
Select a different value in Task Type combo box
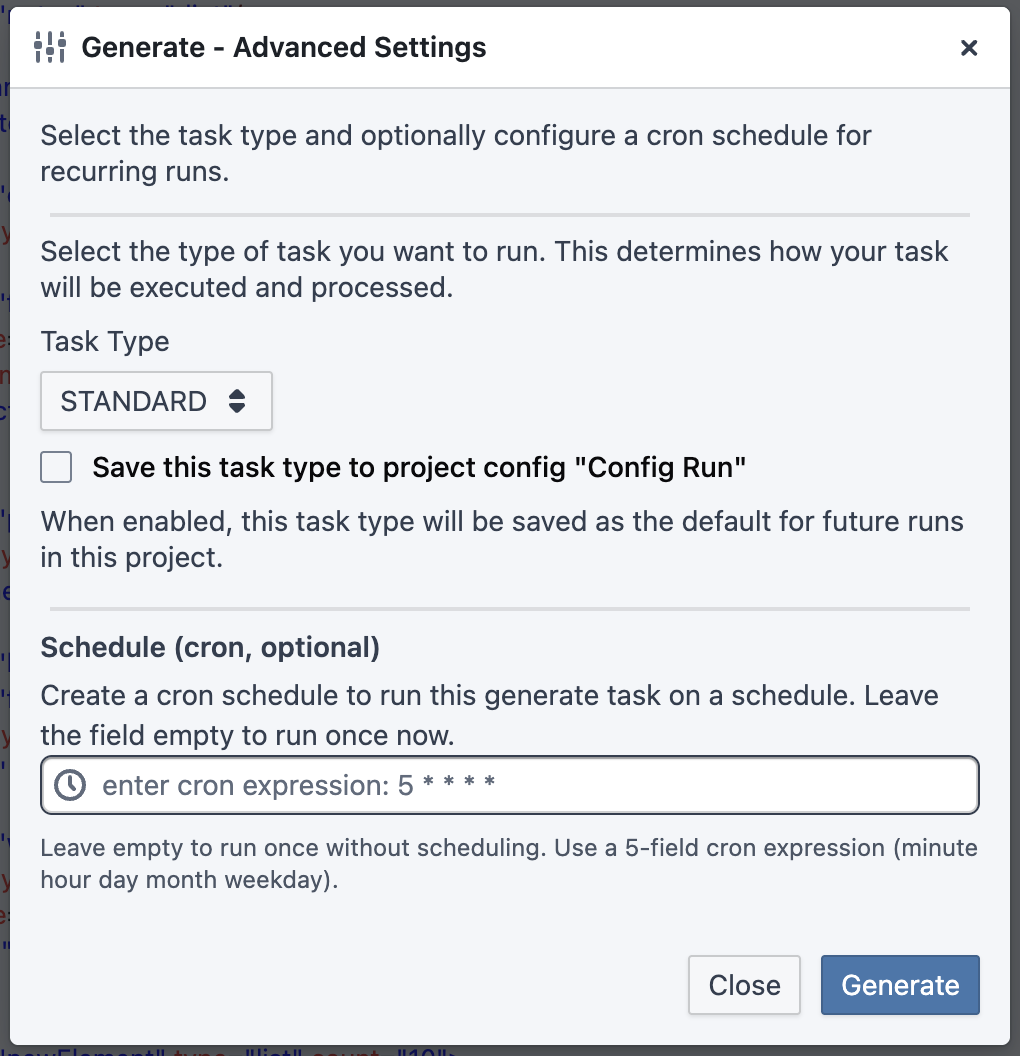click(156, 400)
